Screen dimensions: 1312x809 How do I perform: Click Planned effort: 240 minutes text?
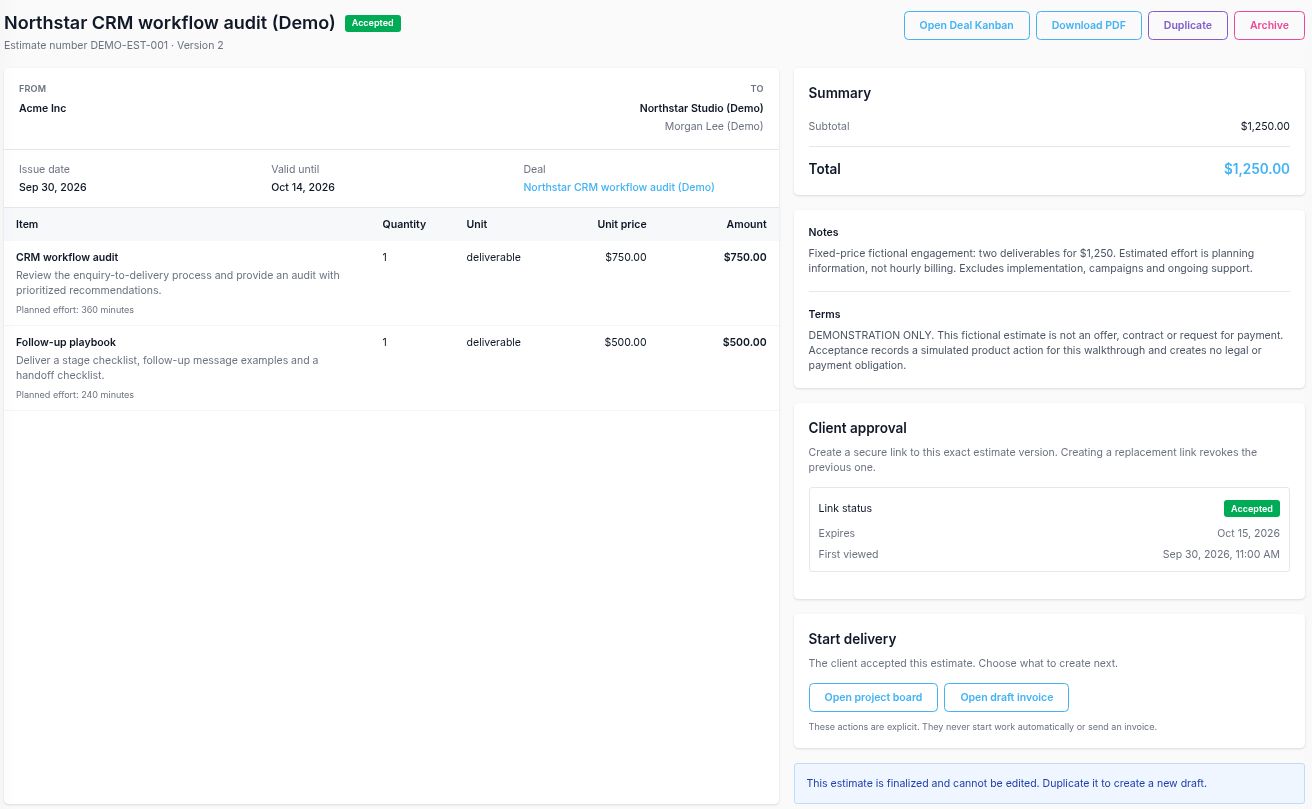[x=75, y=395]
